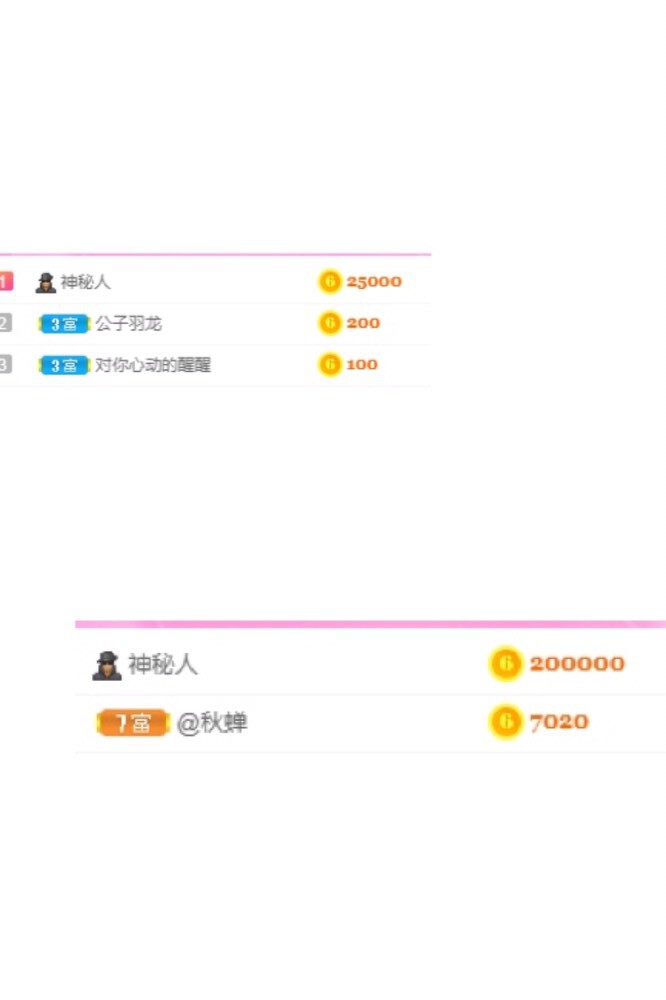Click the orange 7富 badge beside @秋蝉

pos(133,723)
